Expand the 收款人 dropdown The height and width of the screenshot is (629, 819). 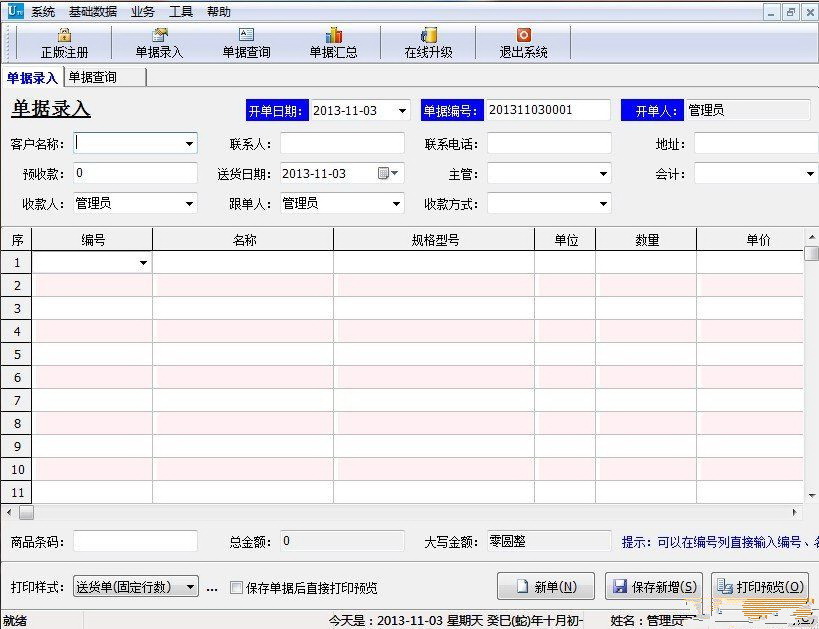point(190,204)
